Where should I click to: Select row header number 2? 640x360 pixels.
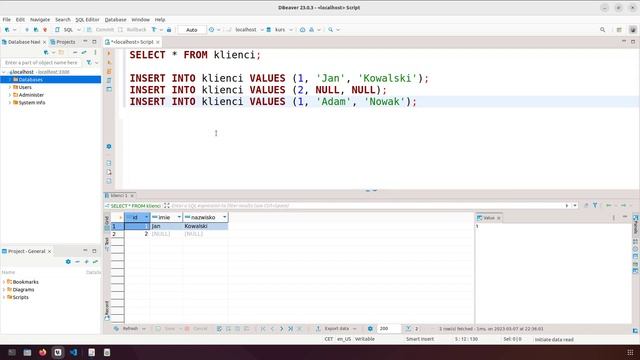pos(117,234)
